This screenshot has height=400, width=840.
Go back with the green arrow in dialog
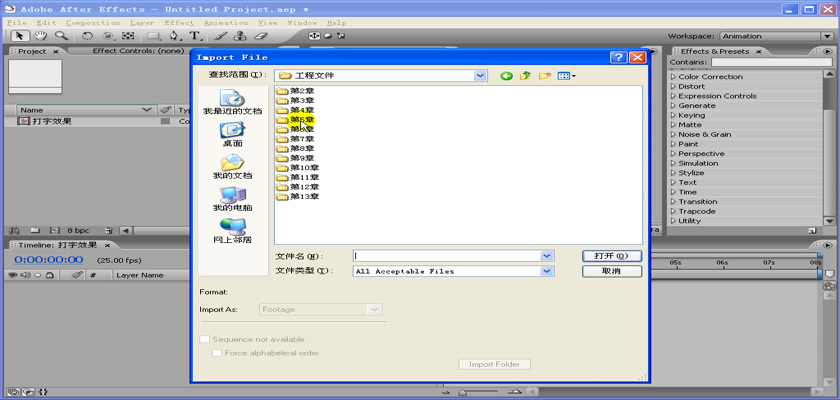point(506,76)
